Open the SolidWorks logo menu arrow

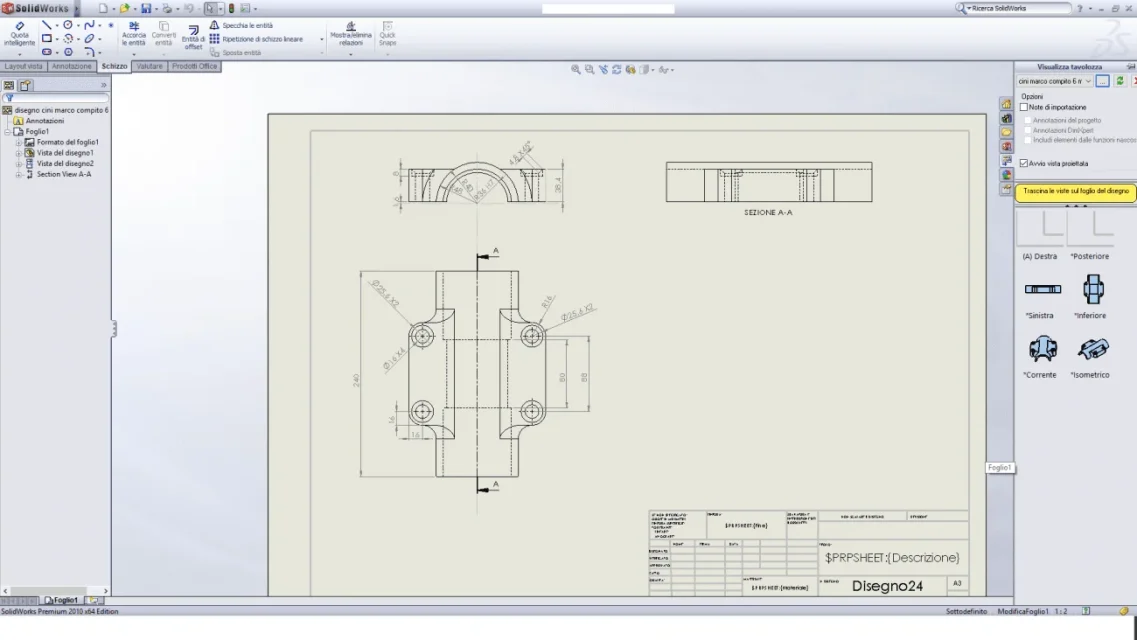77,9
